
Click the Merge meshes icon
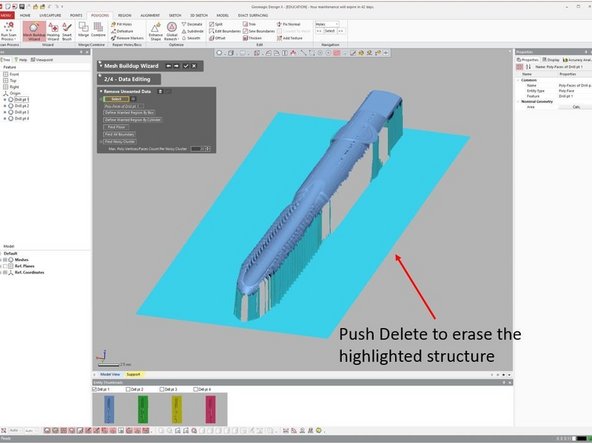(x=83, y=29)
